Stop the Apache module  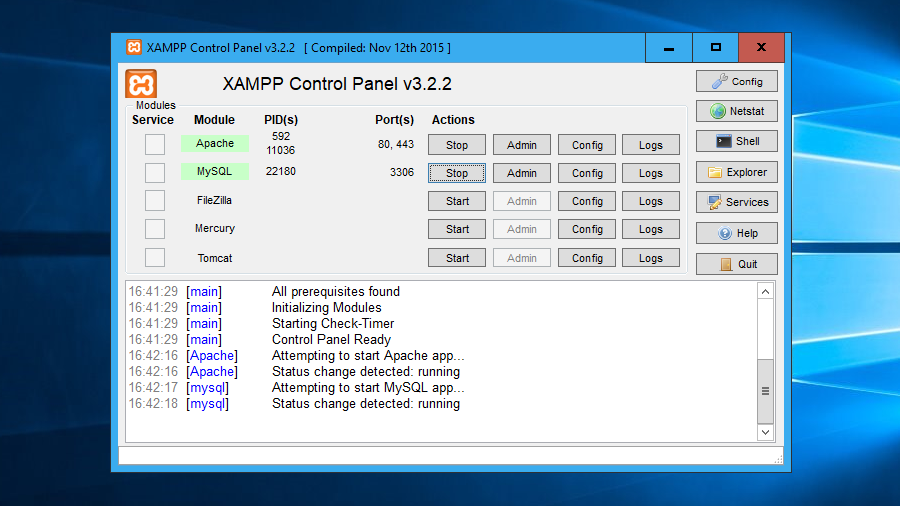457,145
